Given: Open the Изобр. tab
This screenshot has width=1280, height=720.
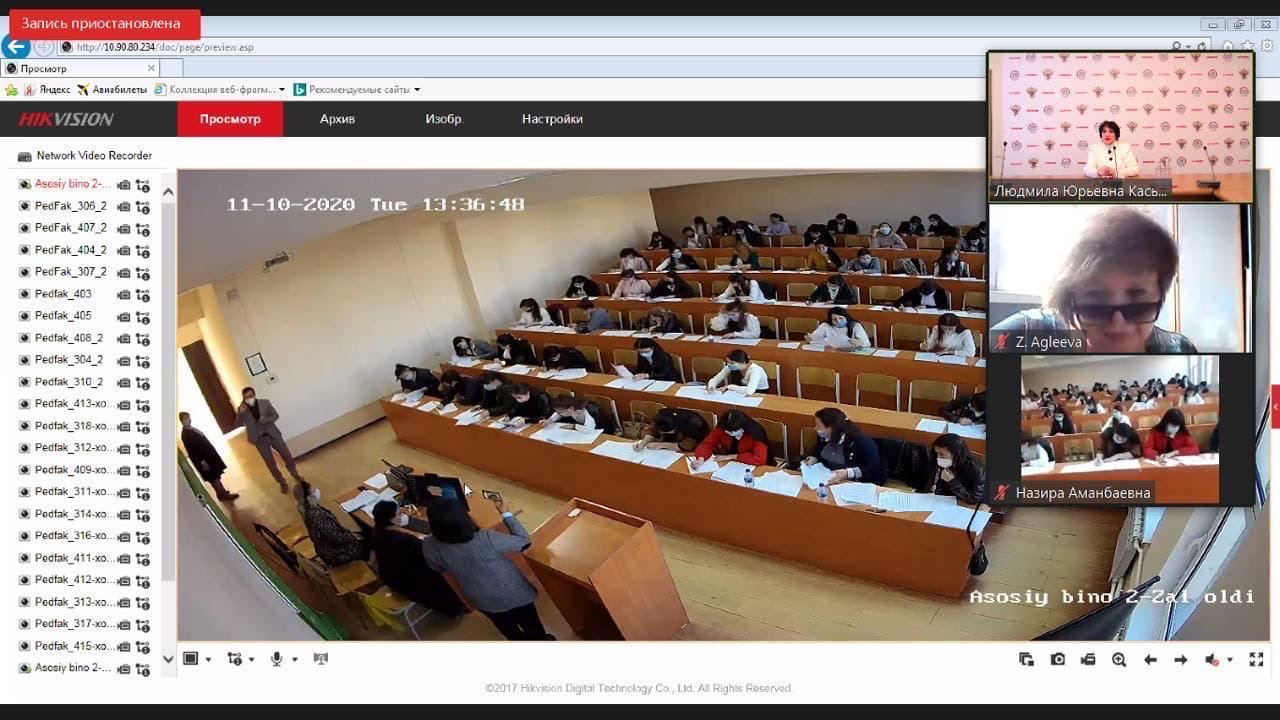Looking at the screenshot, I should click(x=444, y=119).
